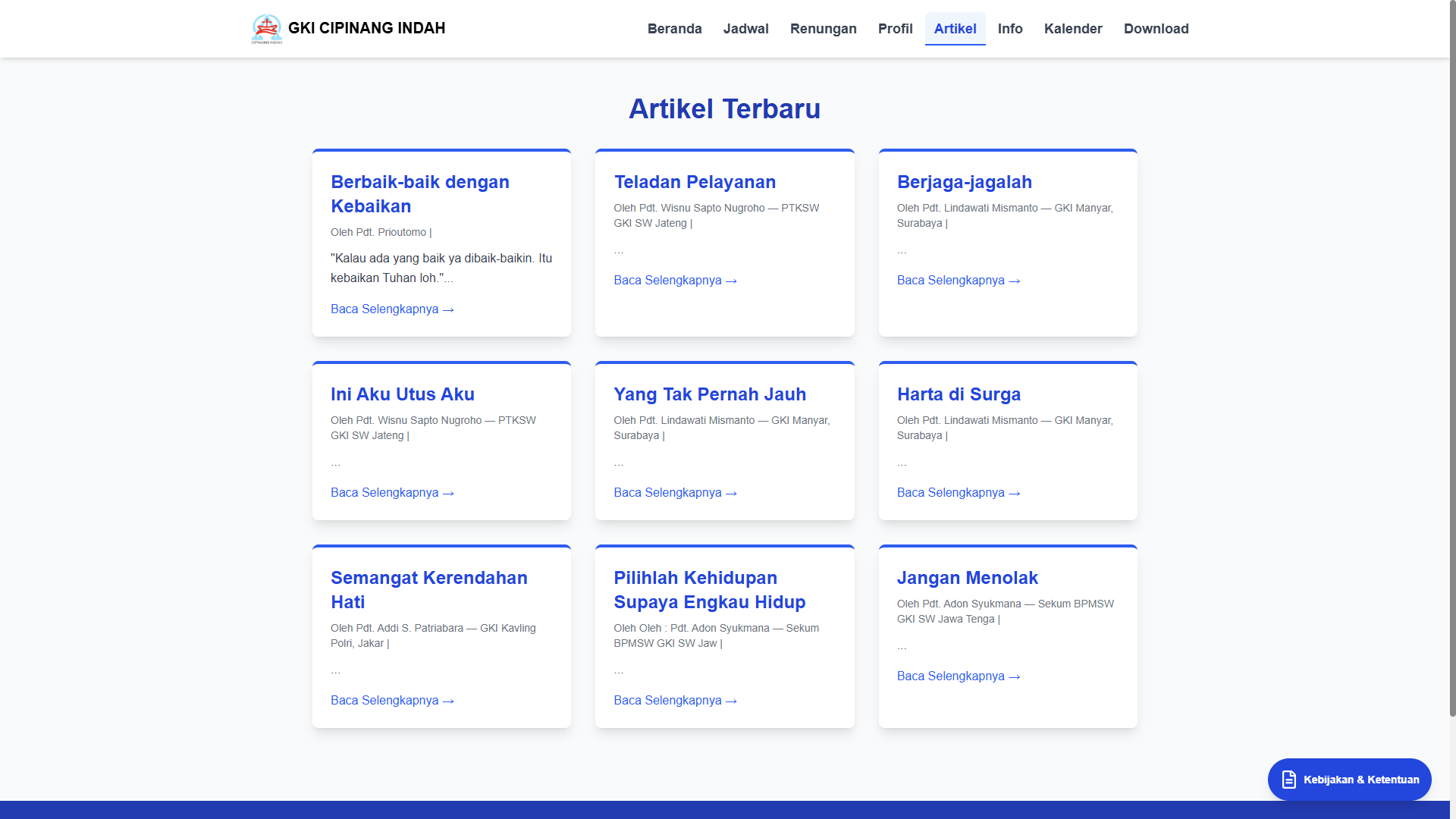Open the Info navigation link
The image size is (1456, 819).
pos(1009,29)
